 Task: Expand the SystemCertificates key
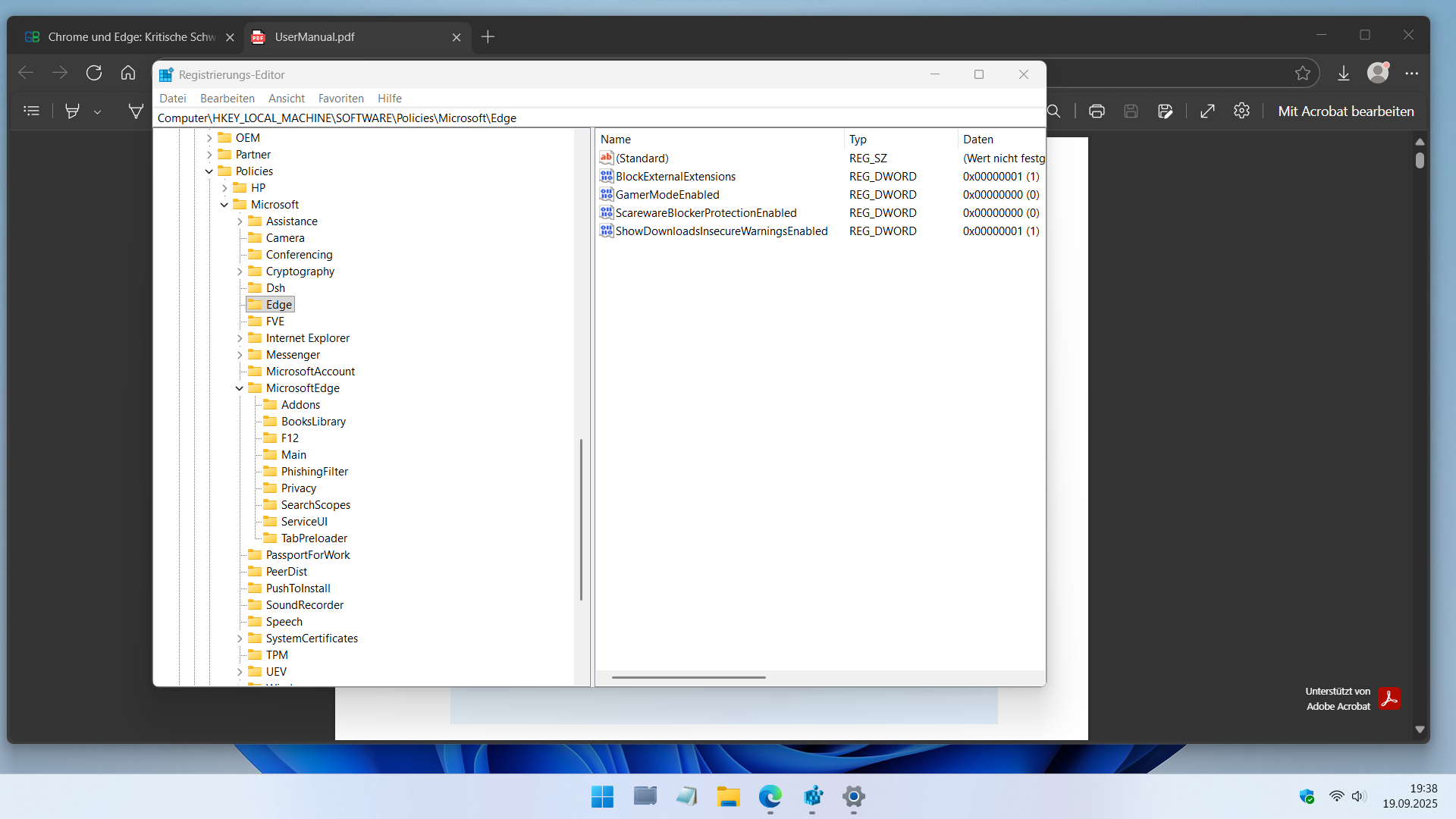click(240, 639)
